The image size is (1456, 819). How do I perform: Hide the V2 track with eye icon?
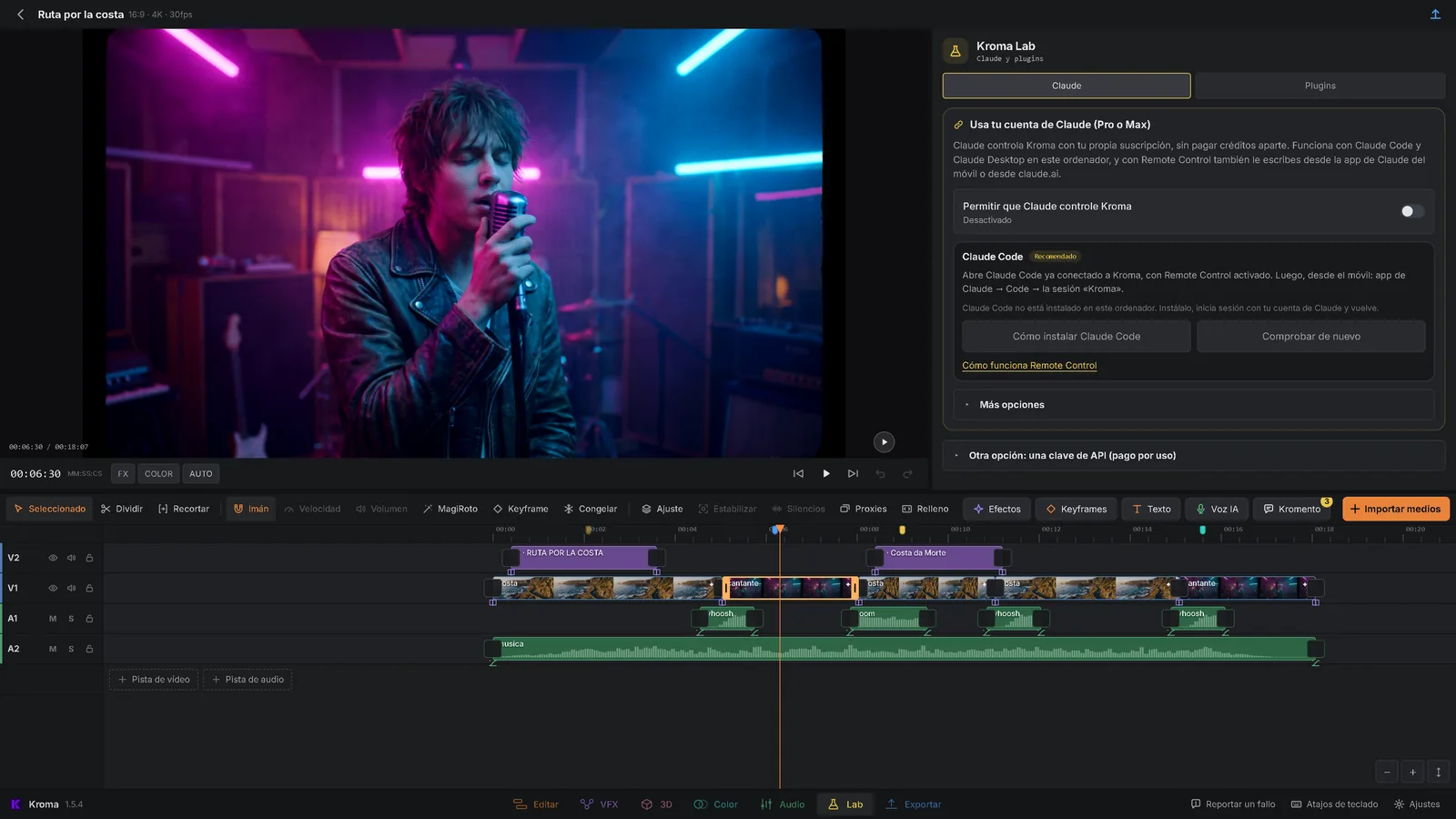53,558
